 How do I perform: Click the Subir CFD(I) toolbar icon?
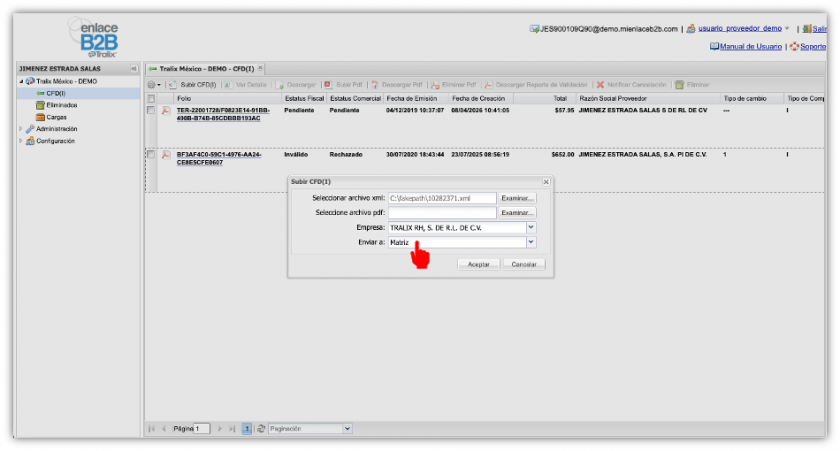(172, 85)
